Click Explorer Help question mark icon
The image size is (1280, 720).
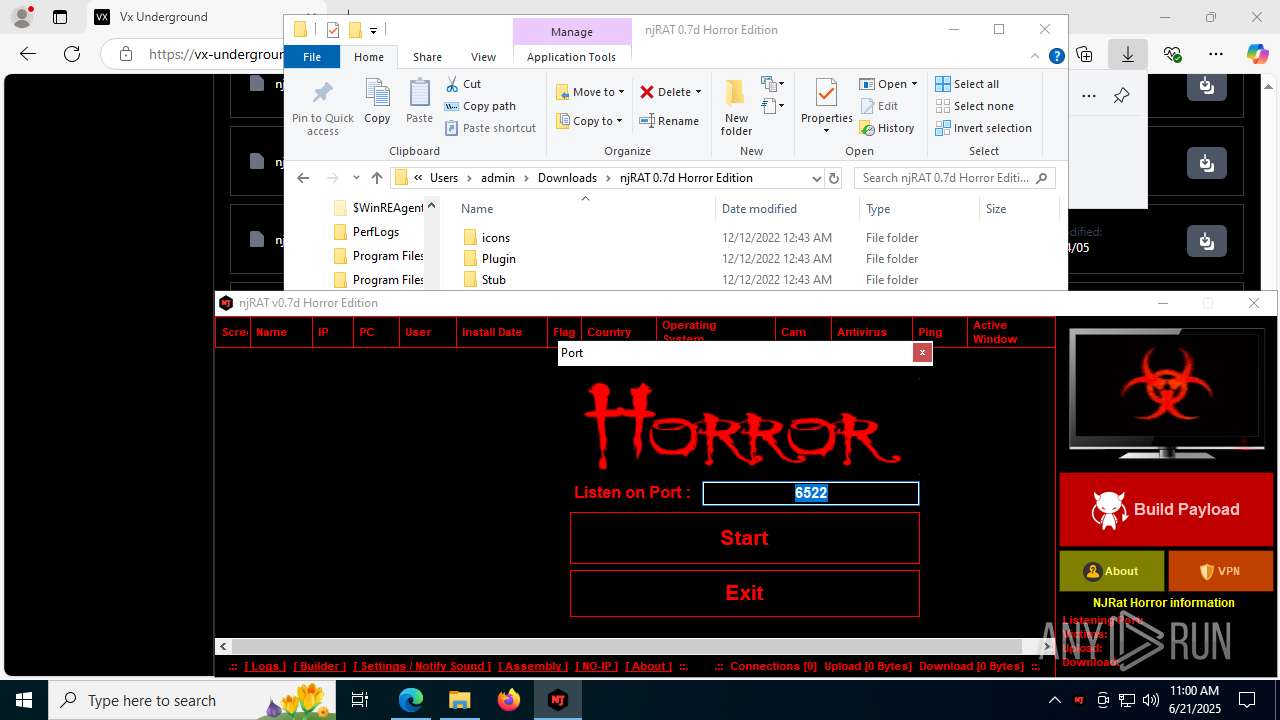coord(1056,57)
